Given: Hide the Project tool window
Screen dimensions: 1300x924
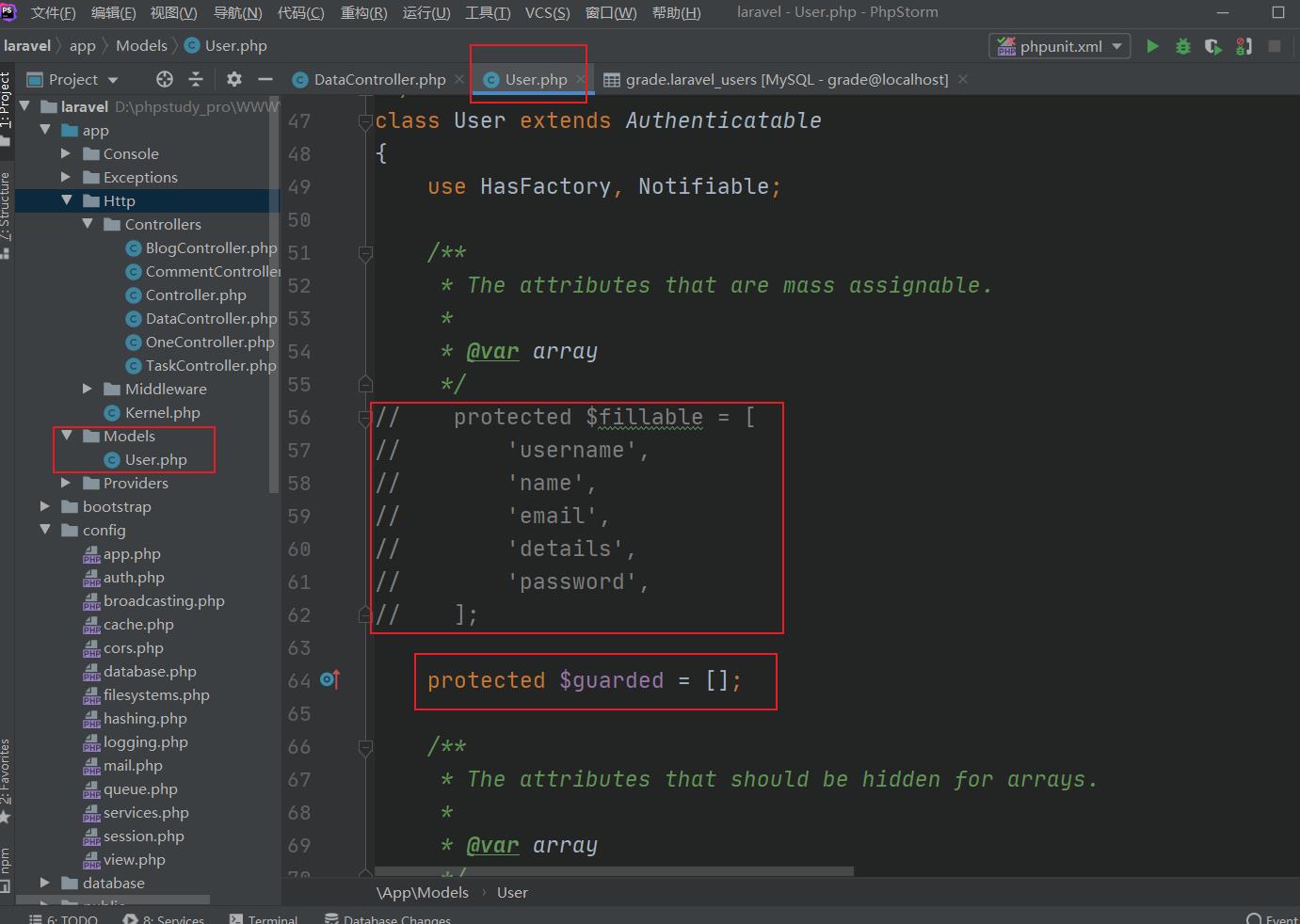Looking at the screenshot, I should (265, 79).
